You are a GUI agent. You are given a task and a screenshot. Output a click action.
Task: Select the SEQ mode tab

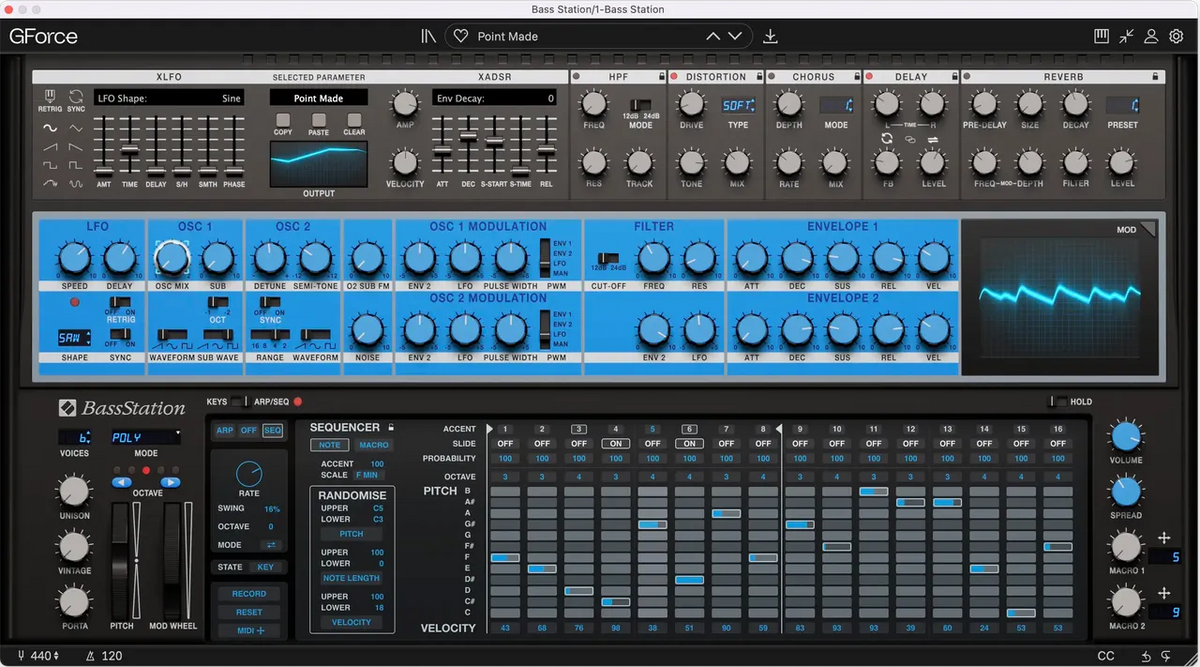pos(272,430)
